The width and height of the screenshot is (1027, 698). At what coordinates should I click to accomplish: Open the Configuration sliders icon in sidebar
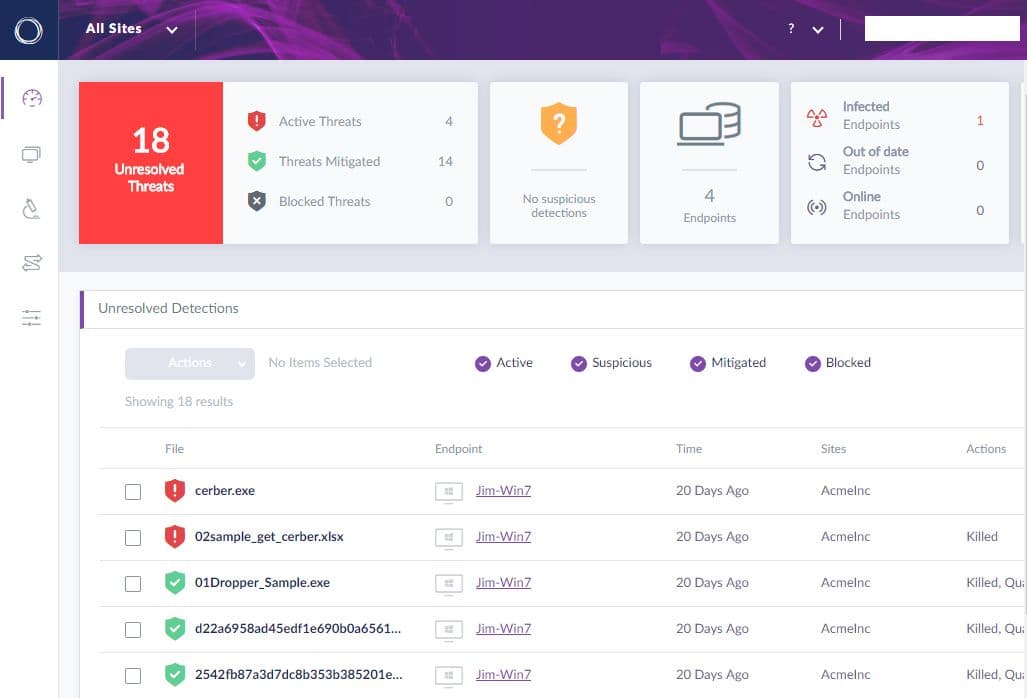click(31, 317)
